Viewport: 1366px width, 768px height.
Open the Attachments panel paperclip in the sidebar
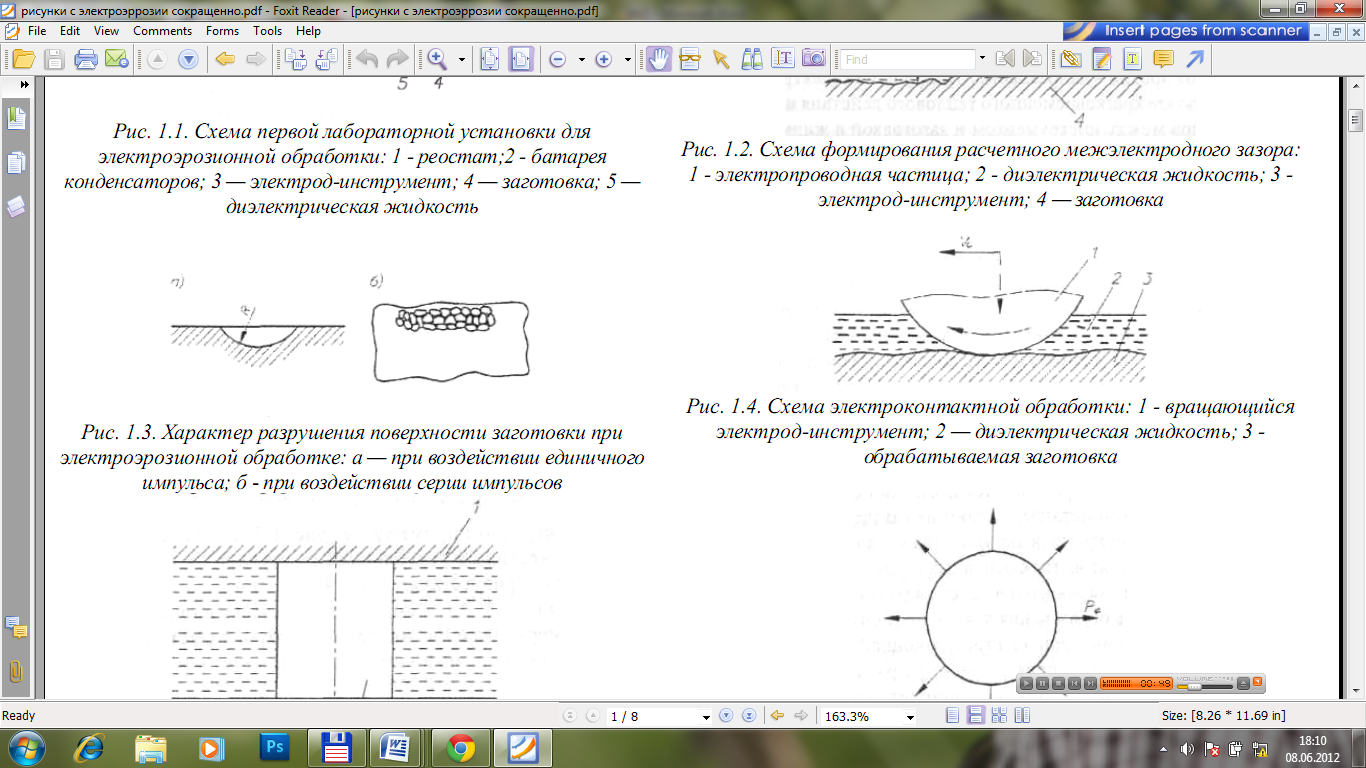pyautogui.click(x=16, y=671)
